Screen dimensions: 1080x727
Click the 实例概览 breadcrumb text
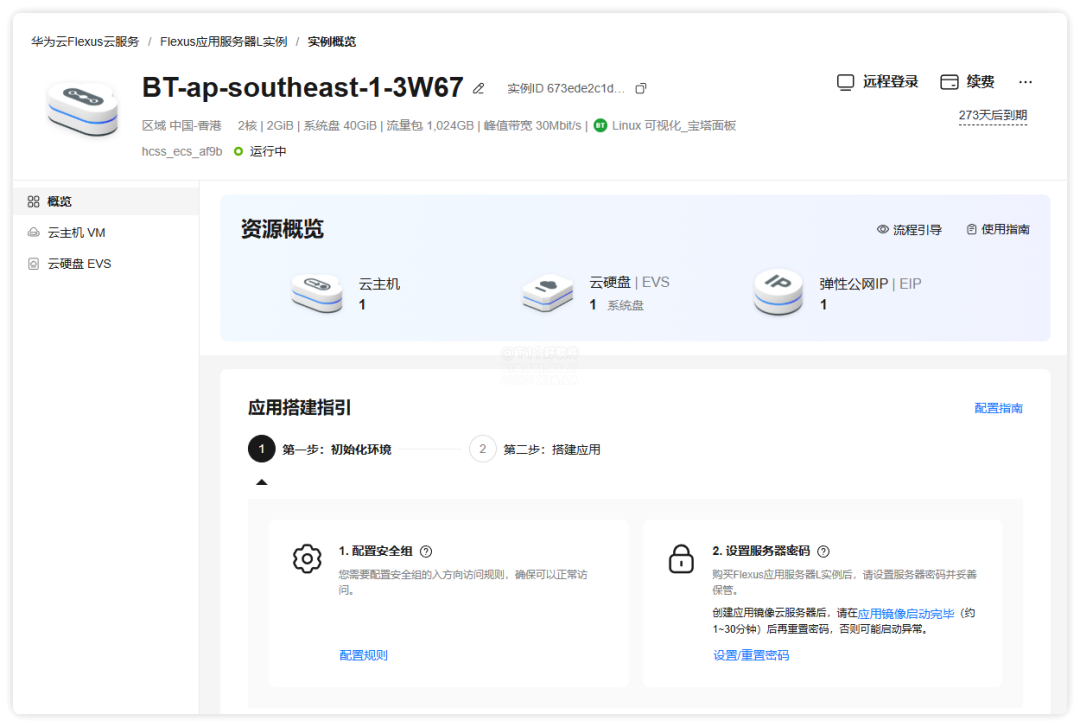coord(331,41)
